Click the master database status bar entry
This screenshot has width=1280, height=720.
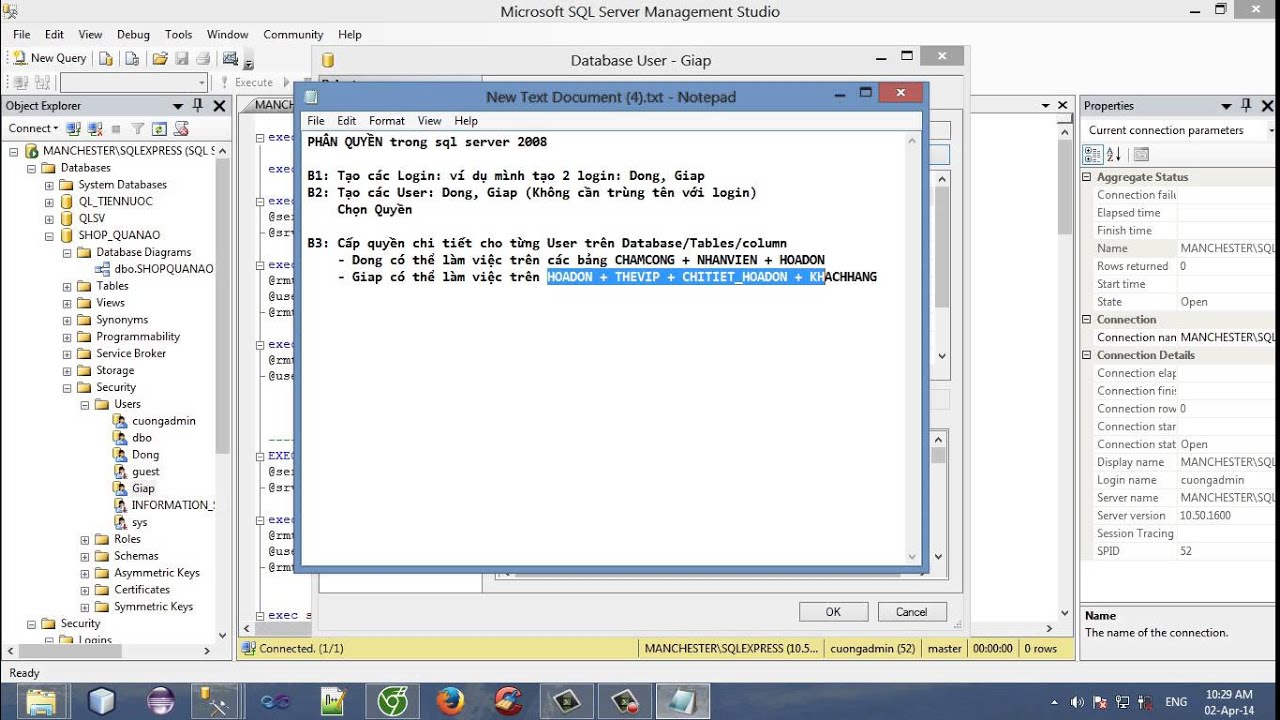[944, 648]
